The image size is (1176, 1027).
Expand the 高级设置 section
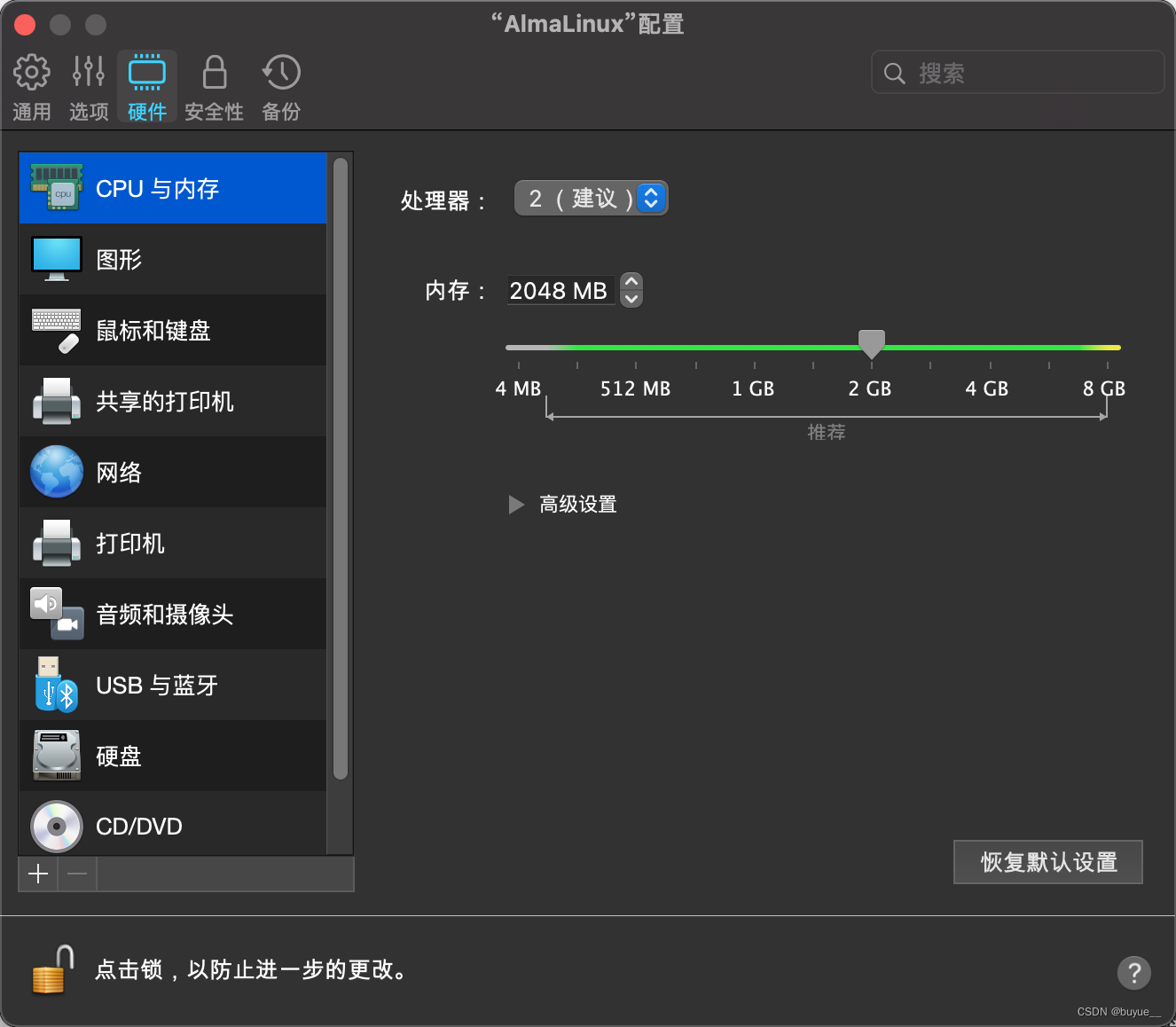click(x=562, y=504)
